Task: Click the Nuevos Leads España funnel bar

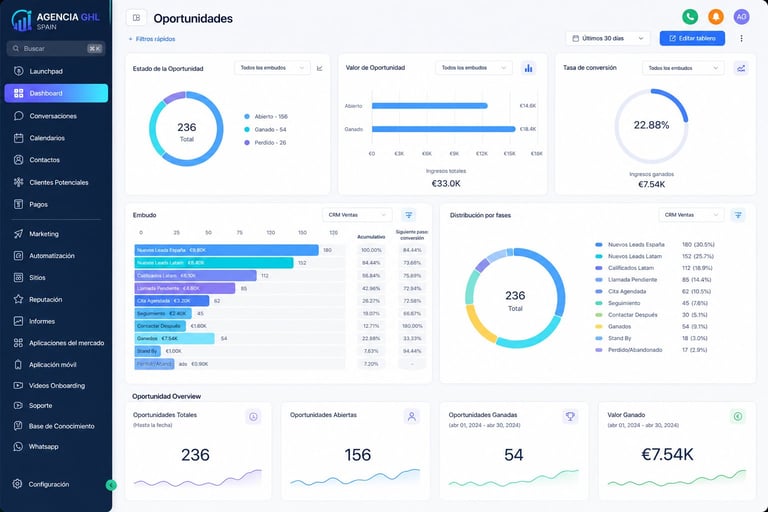Action: [226, 250]
